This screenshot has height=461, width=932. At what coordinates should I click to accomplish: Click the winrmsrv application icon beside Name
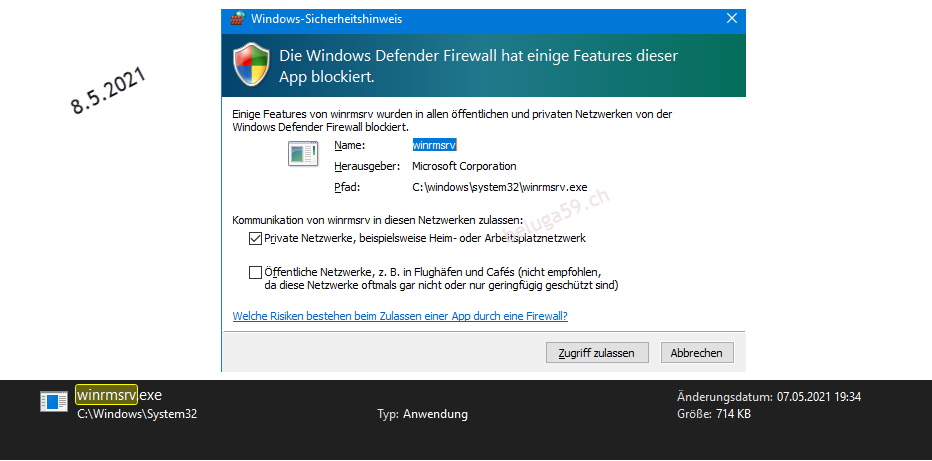pos(303,154)
